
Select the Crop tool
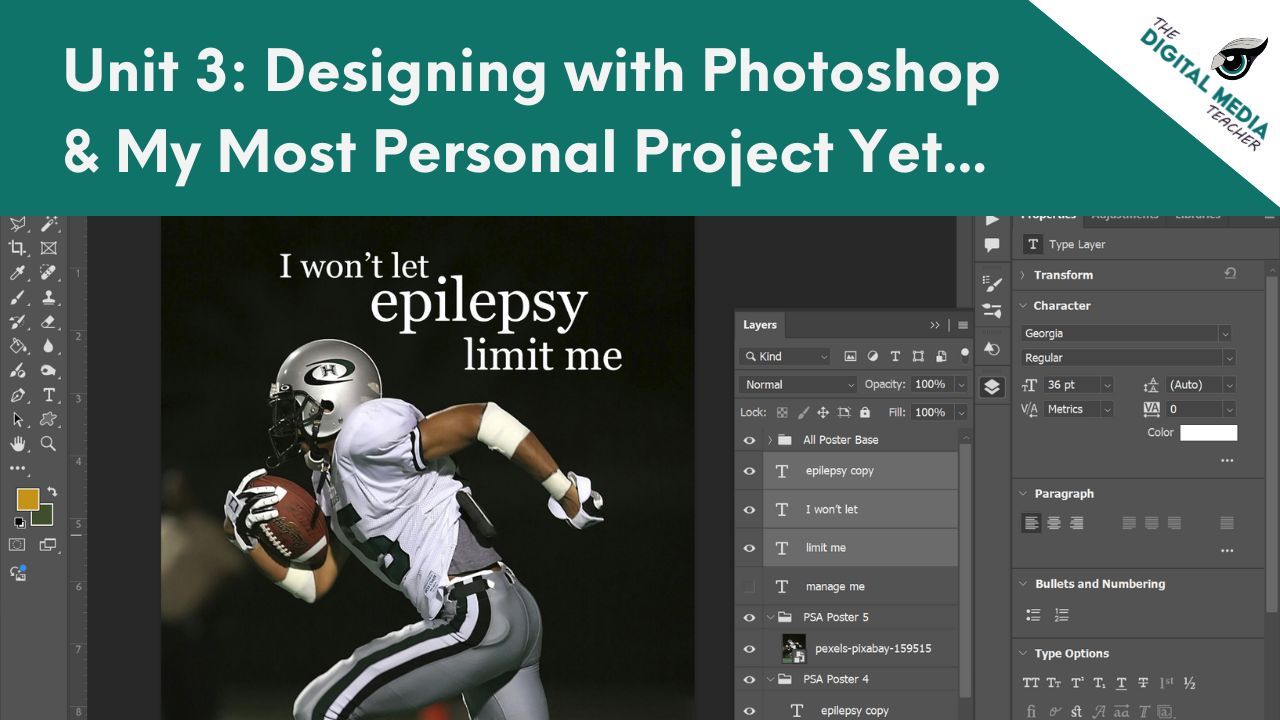coord(18,248)
